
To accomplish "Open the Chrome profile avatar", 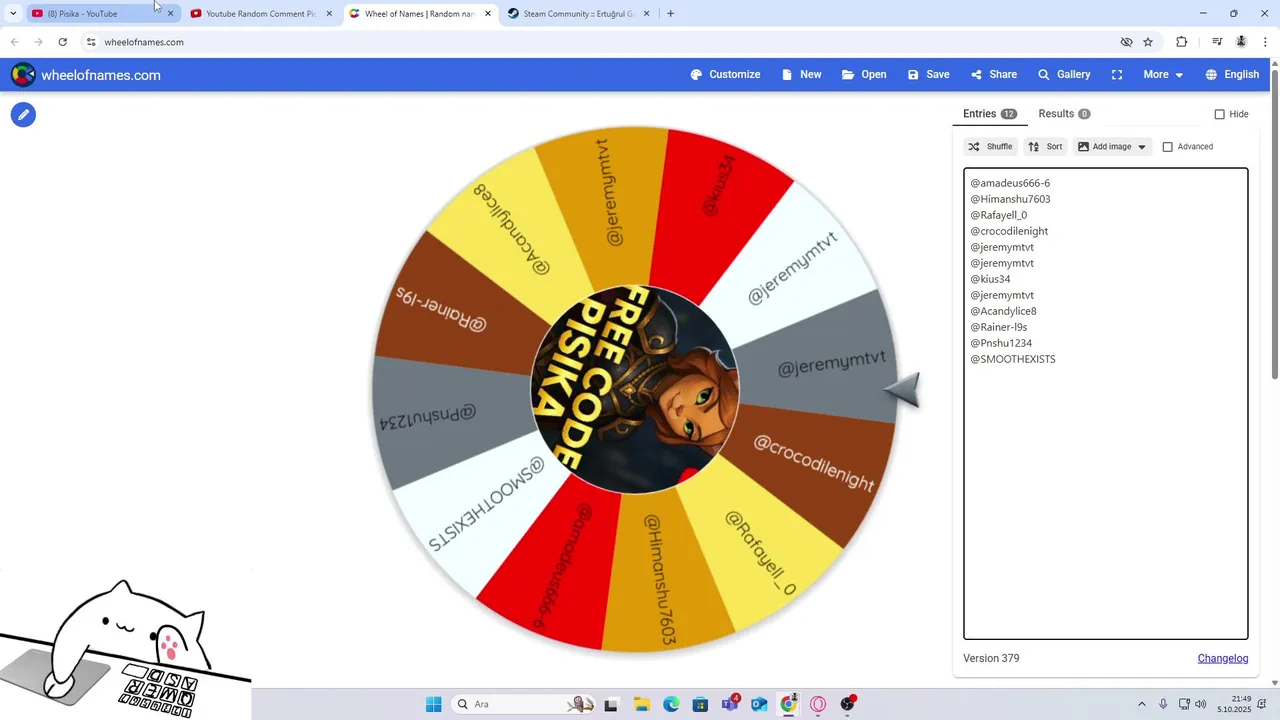I will tap(1241, 42).
